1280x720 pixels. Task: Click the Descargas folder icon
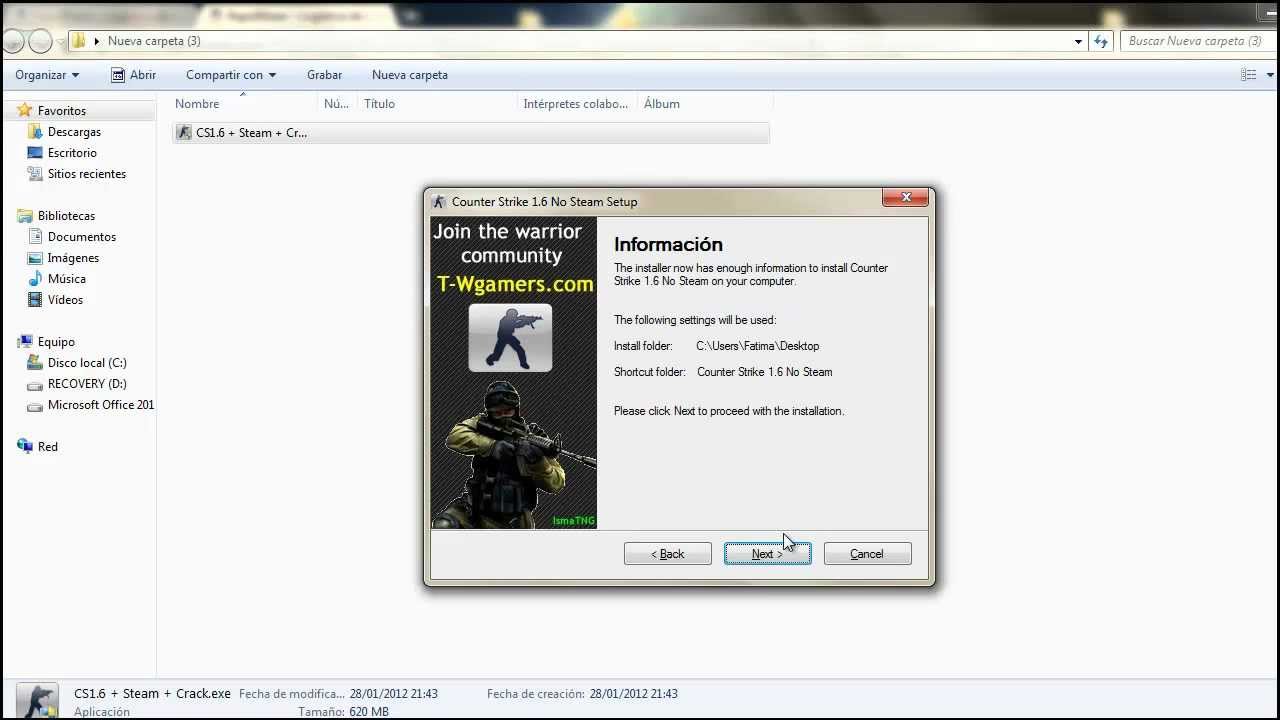36,132
